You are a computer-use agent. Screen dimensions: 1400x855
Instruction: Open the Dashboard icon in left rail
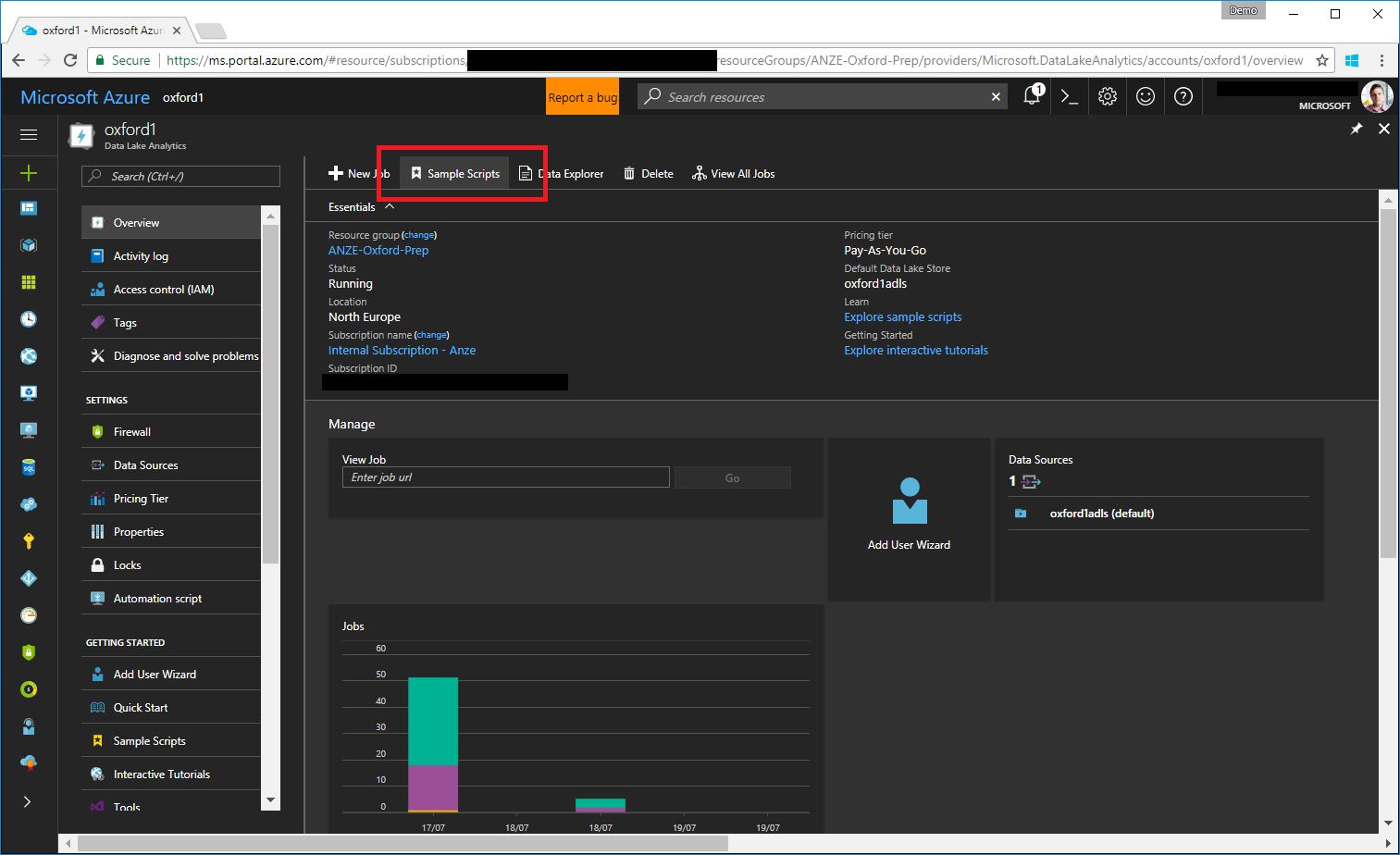[29, 208]
